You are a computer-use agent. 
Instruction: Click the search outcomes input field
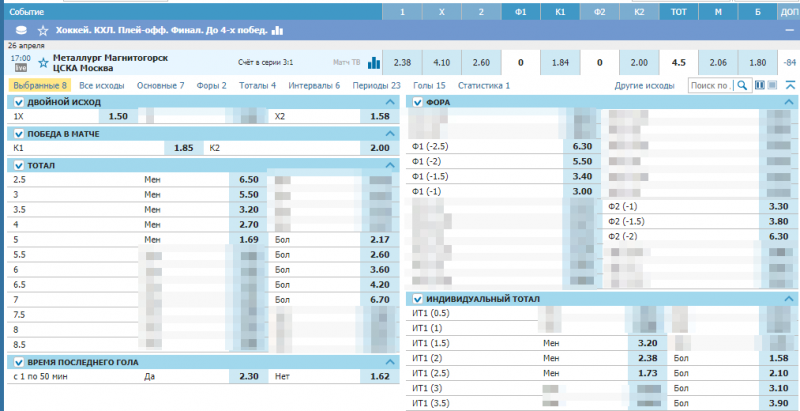(711, 86)
